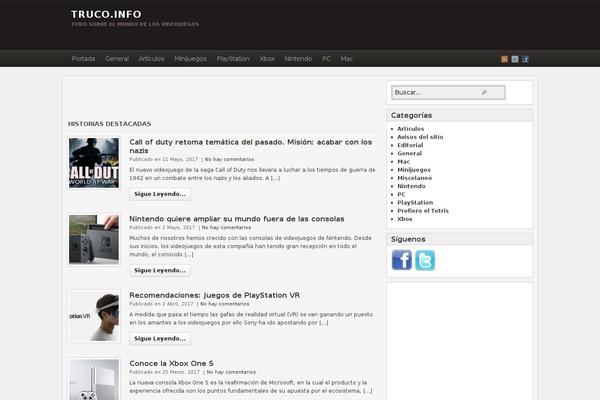The image size is (600, 400).
Task: Click Sigue Leyendo for PlayStation VR article
Action: click(160, 338)
